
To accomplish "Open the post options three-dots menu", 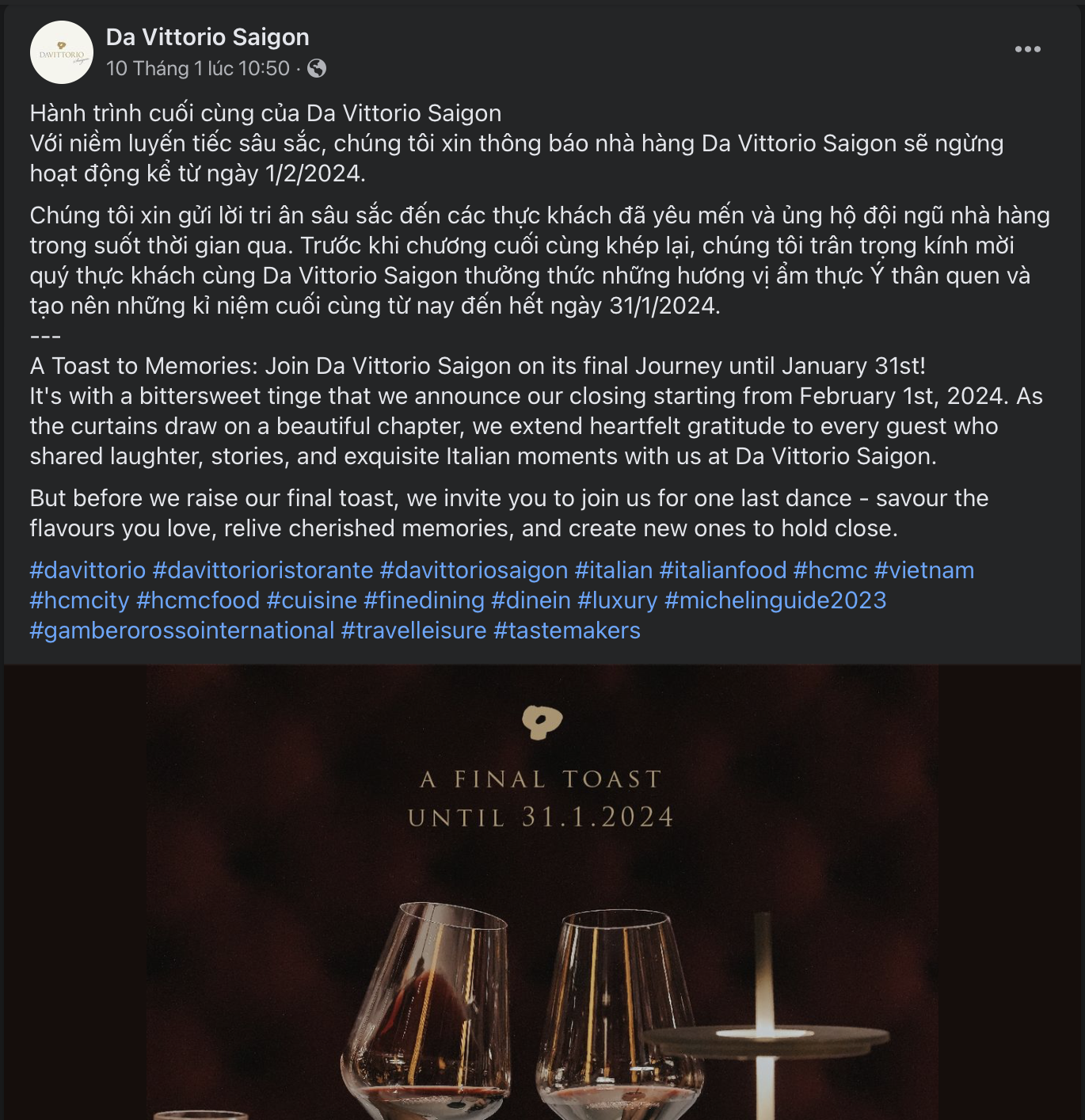I will [1027, 49].
